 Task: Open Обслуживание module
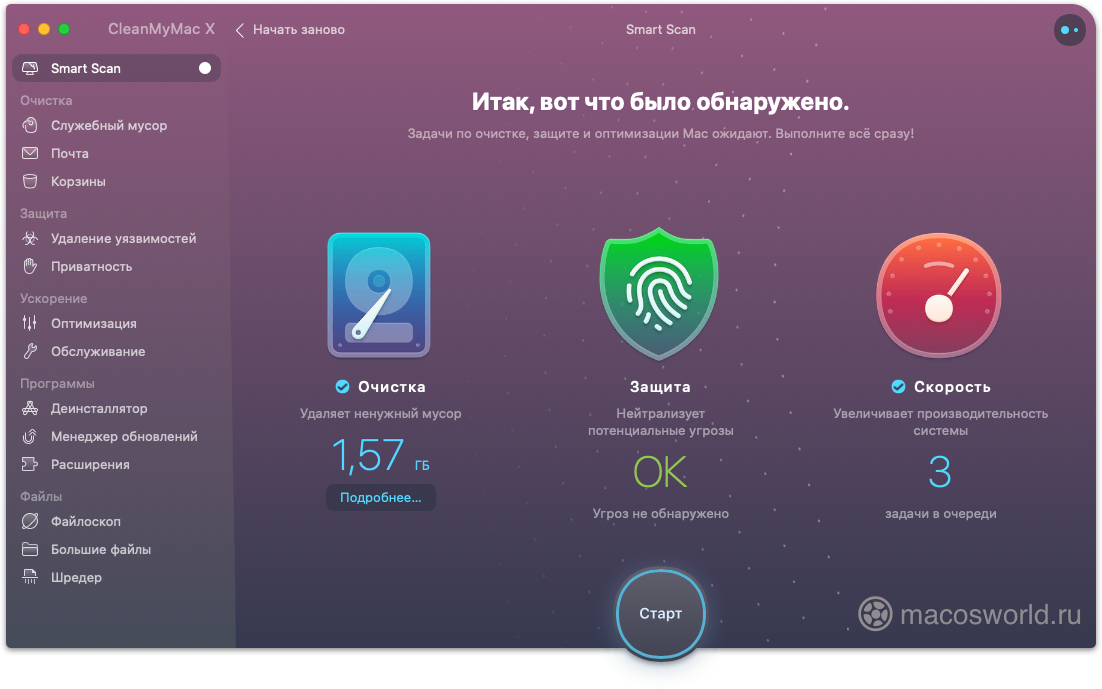(x=98, y=352)
